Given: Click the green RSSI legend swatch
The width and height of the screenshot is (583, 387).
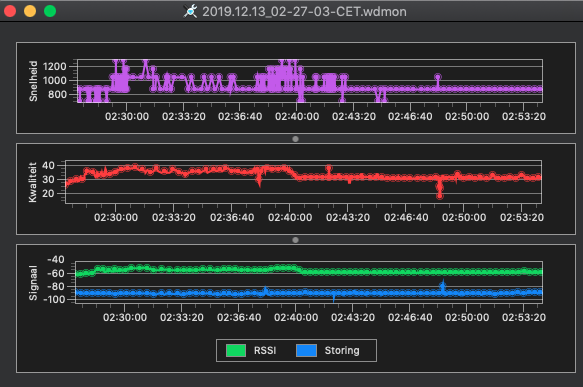Looking at the screenshot, I should 236,350.
